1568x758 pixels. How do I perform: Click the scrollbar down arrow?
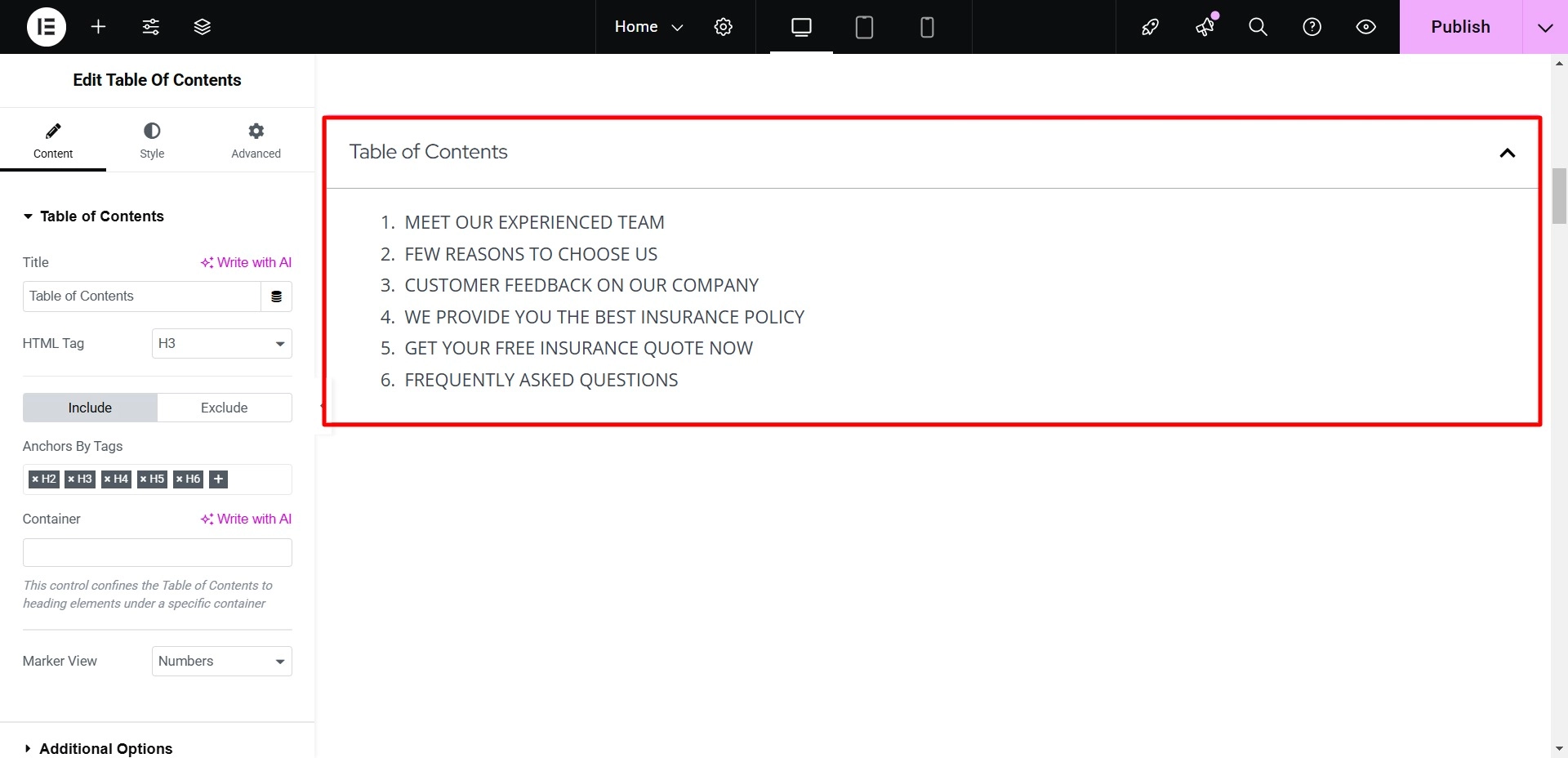click(1559, 748)
